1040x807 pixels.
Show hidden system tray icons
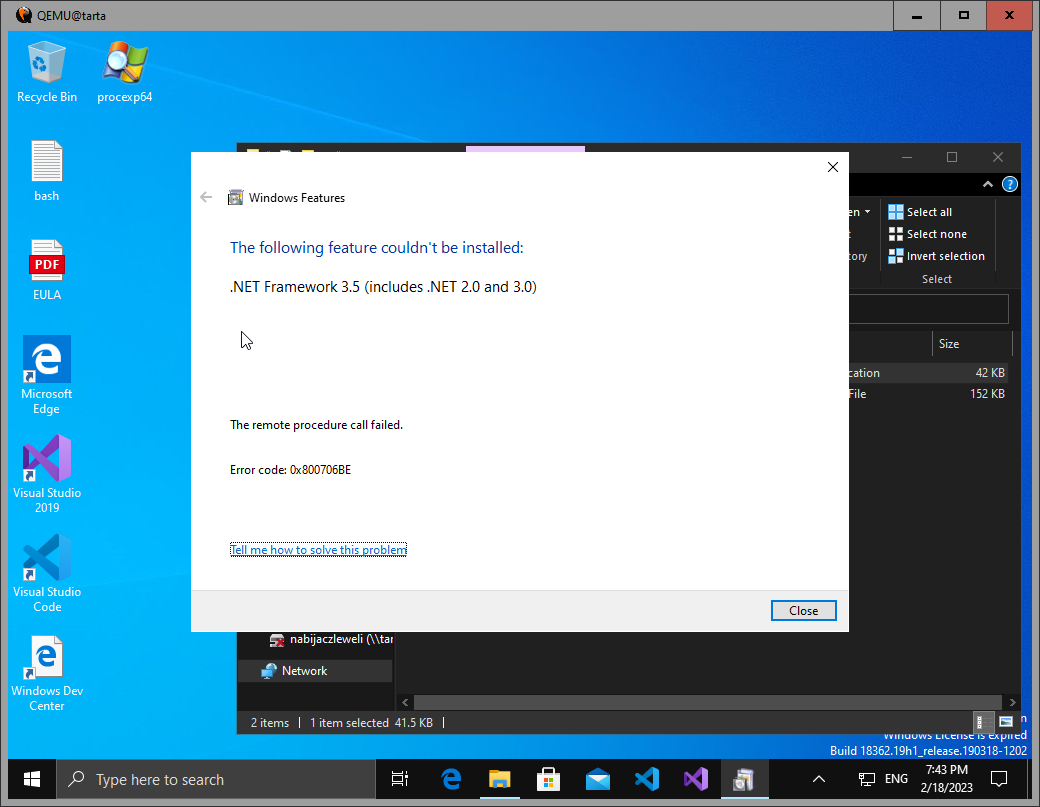818,779
